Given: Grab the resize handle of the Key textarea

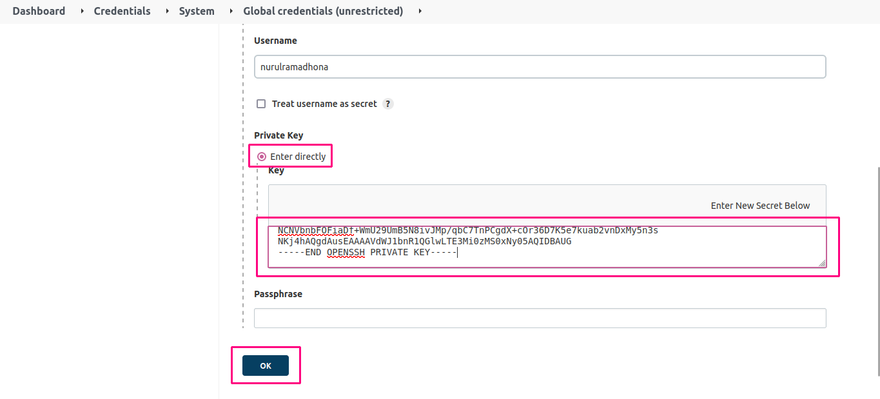Looking at the screenshot, I should (822, 263).
